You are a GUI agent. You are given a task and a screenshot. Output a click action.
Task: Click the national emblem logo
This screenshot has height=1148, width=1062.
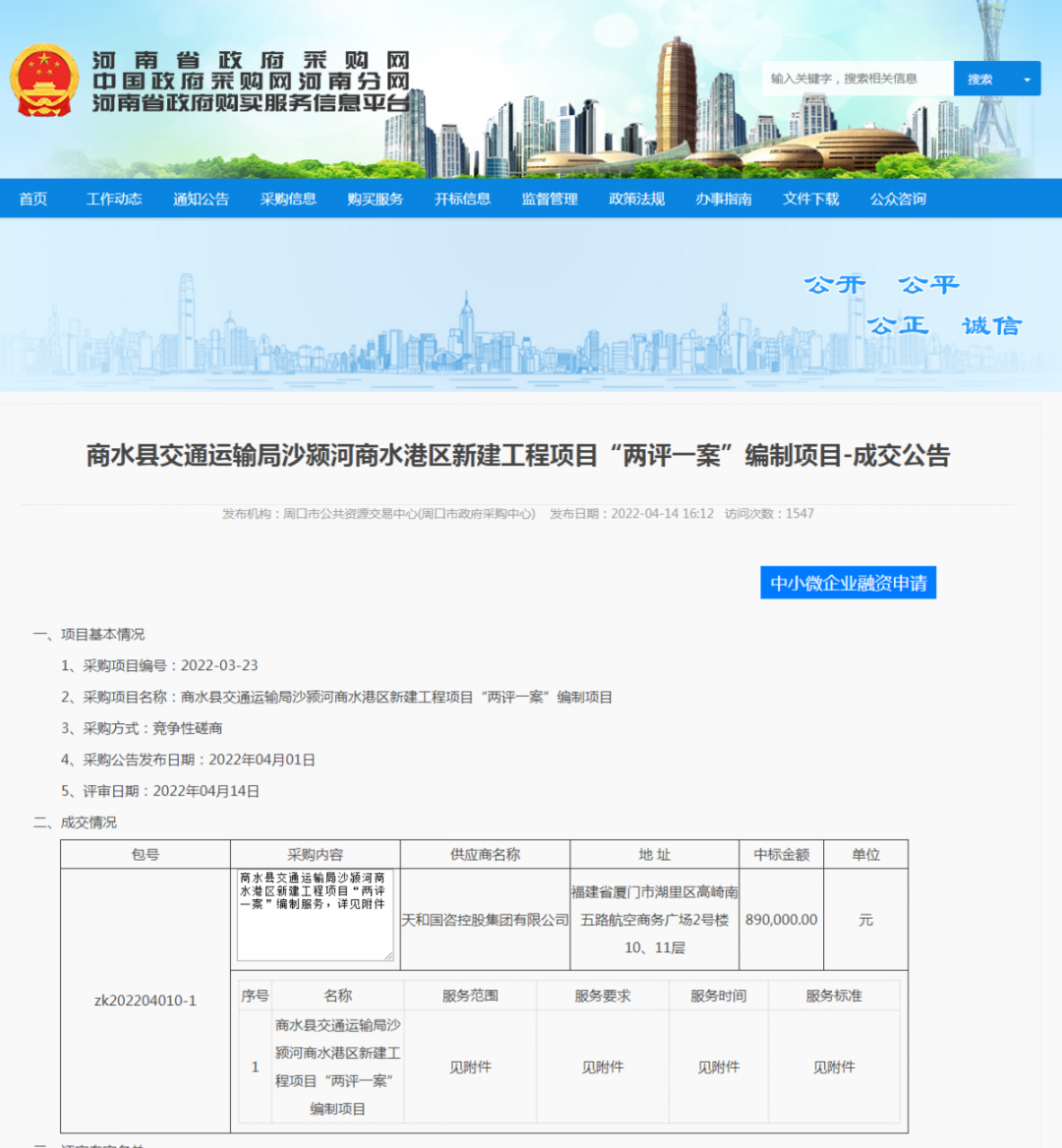44,81
